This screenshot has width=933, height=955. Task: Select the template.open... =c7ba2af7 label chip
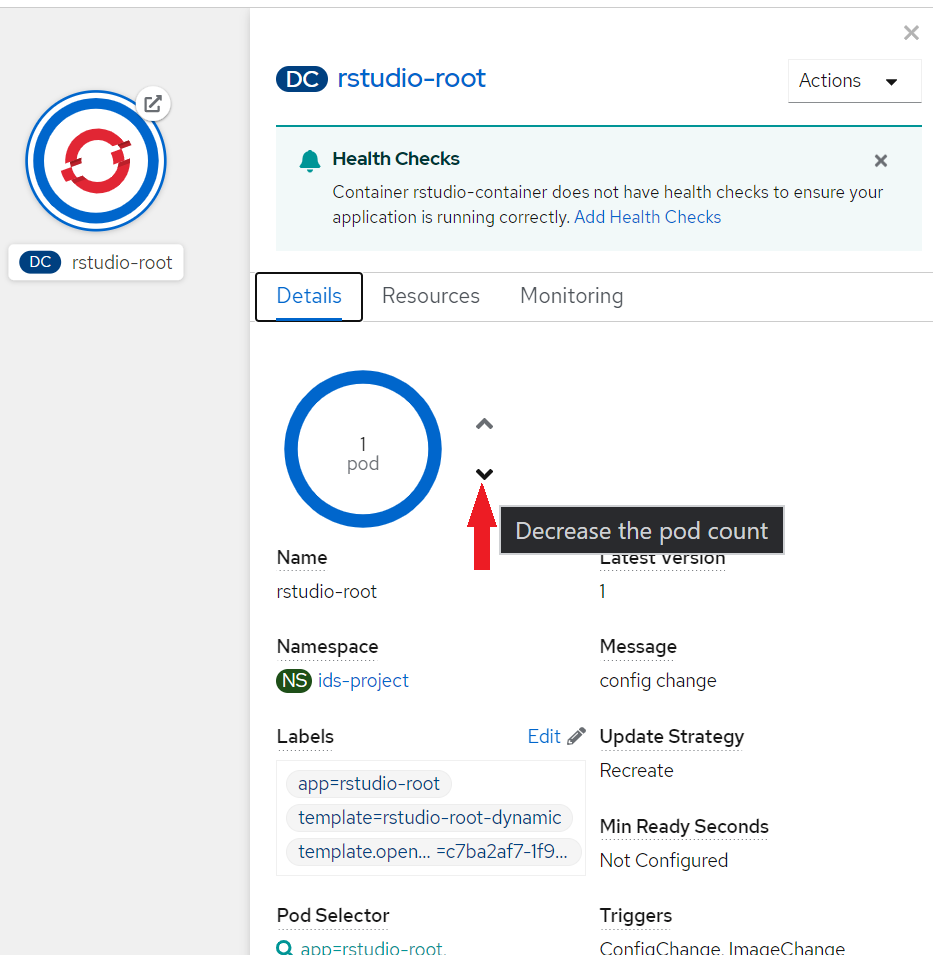coord(433,852)
